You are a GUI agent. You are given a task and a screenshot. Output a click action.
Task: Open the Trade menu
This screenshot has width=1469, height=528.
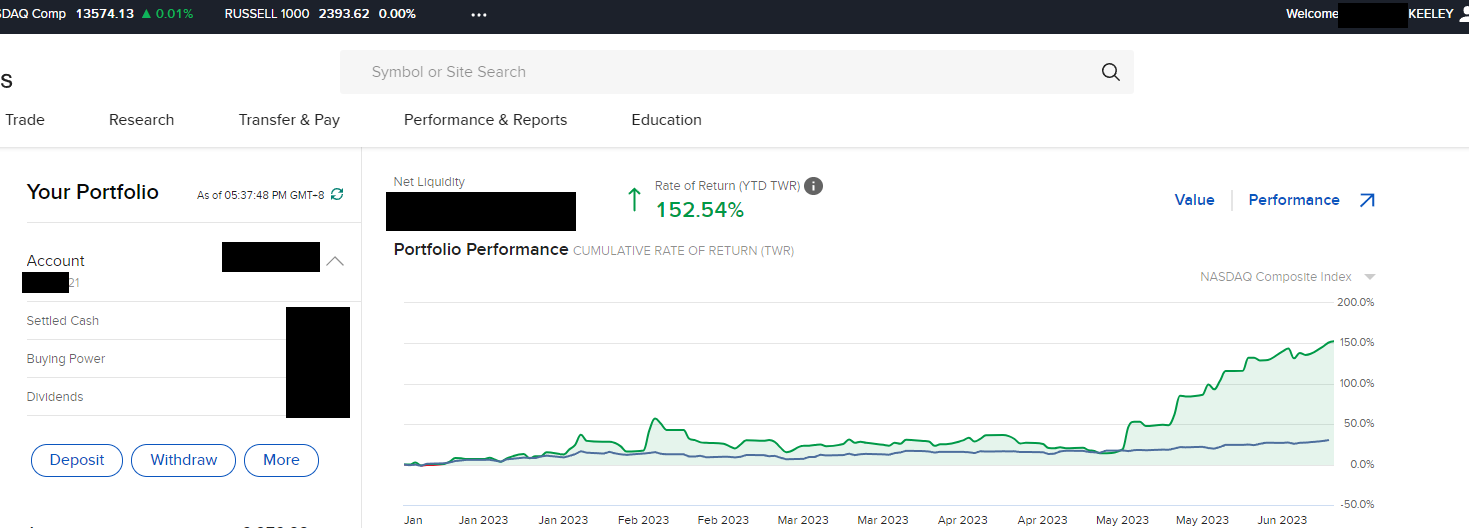[25, 120]
